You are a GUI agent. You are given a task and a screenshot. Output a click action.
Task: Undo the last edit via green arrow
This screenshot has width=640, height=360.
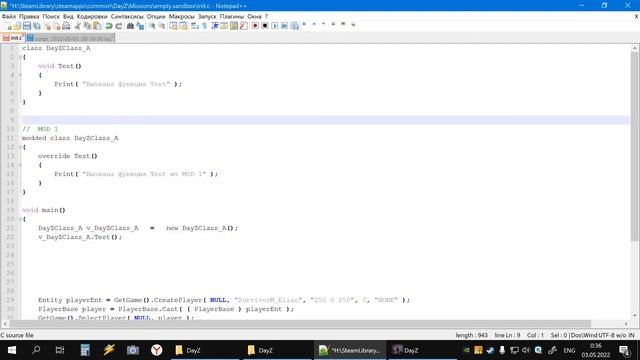(109, 26)
